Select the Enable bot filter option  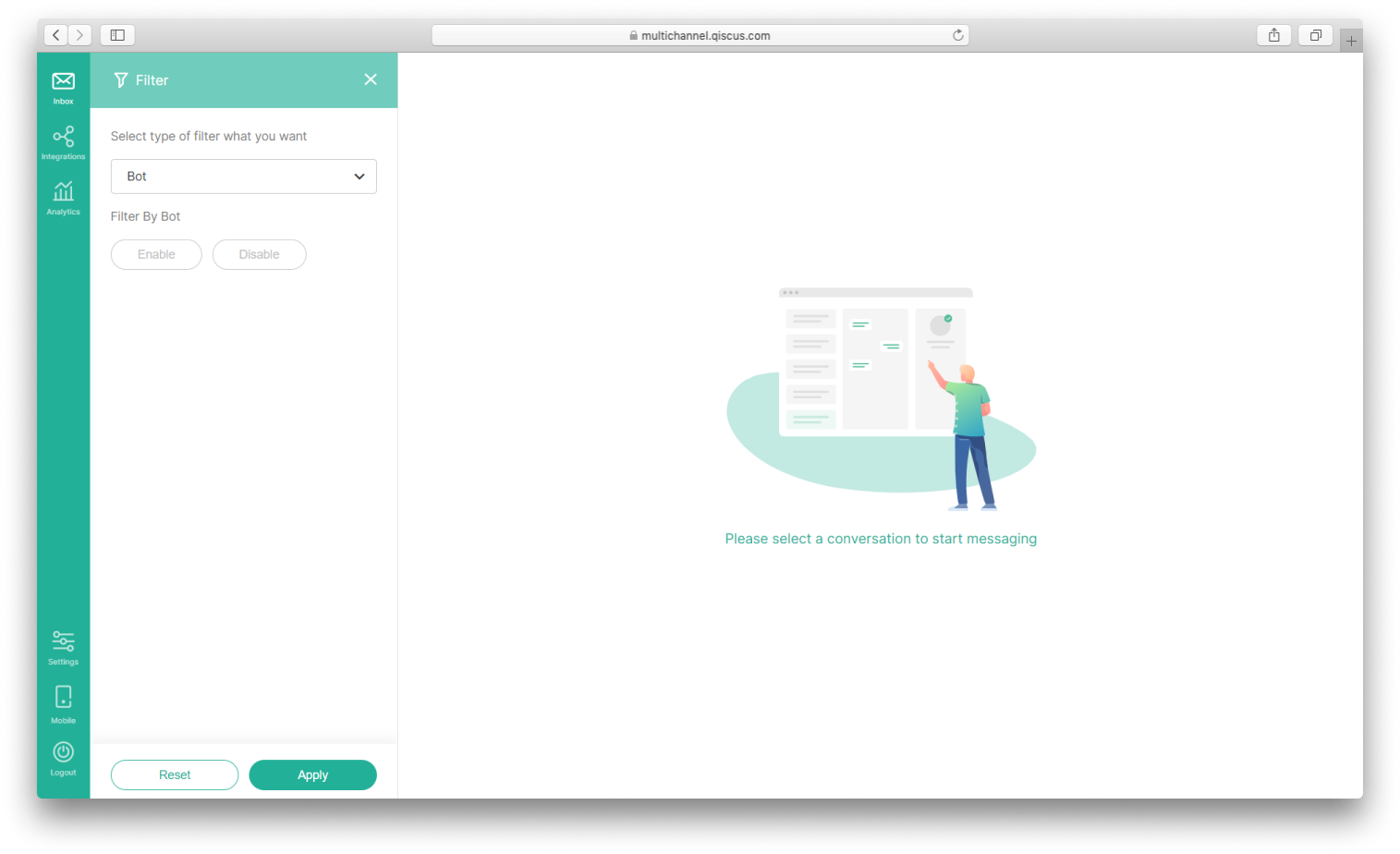coord(156,254)
